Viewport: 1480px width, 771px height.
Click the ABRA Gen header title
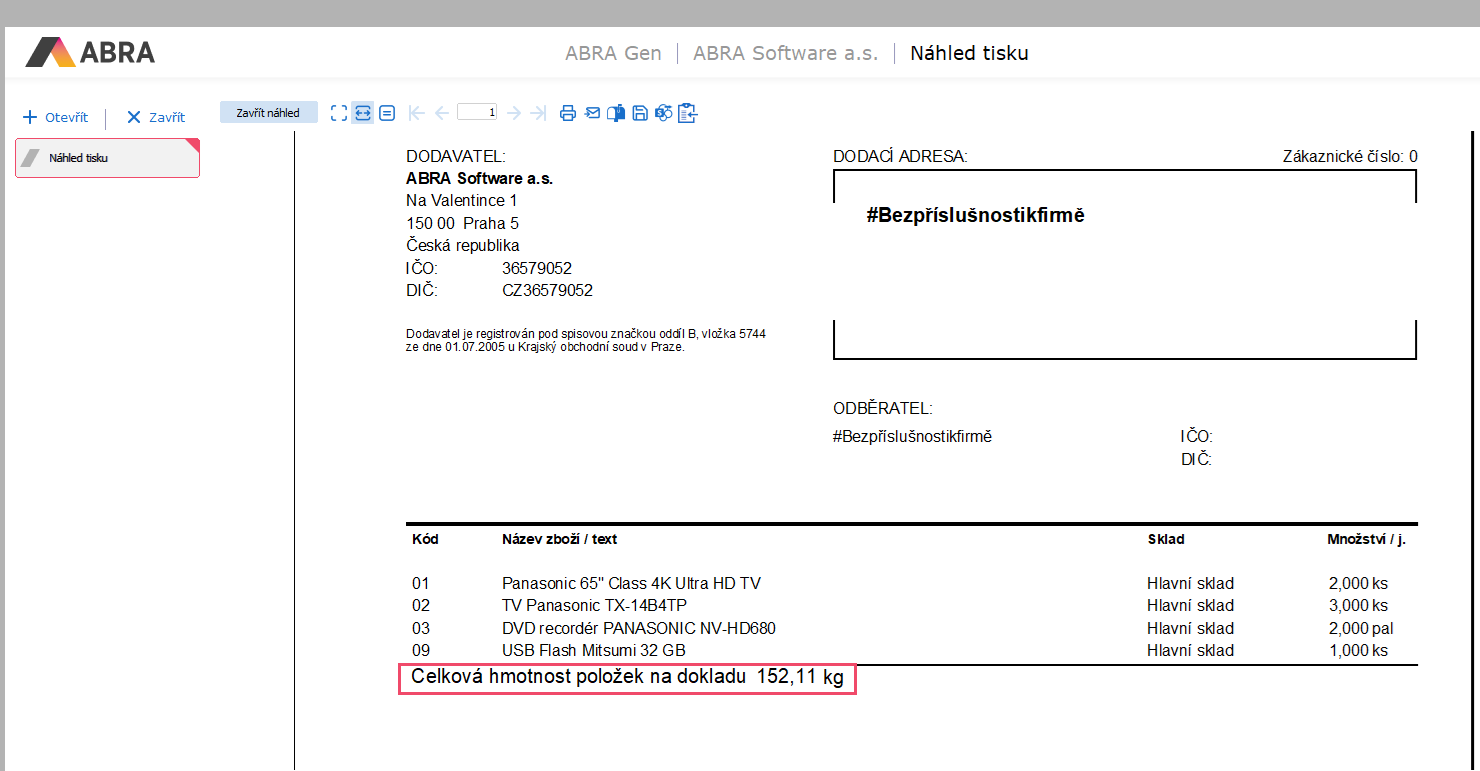click(x=613, y=53)
